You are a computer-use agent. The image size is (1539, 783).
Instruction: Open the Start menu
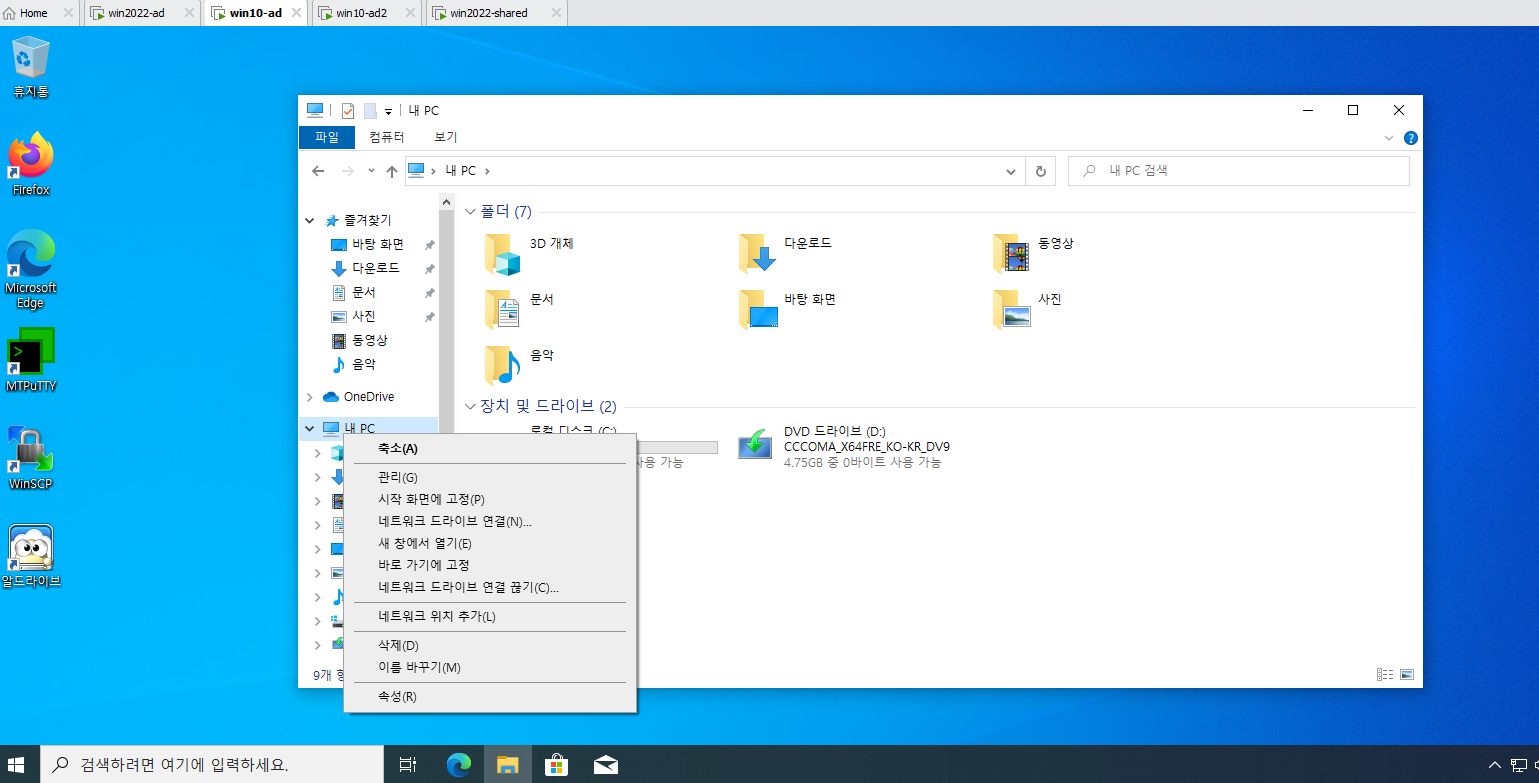(17, 765)
